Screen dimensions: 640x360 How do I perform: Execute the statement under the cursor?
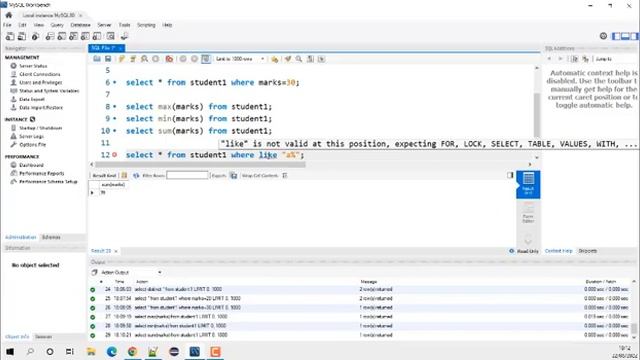tap(133, 59)
